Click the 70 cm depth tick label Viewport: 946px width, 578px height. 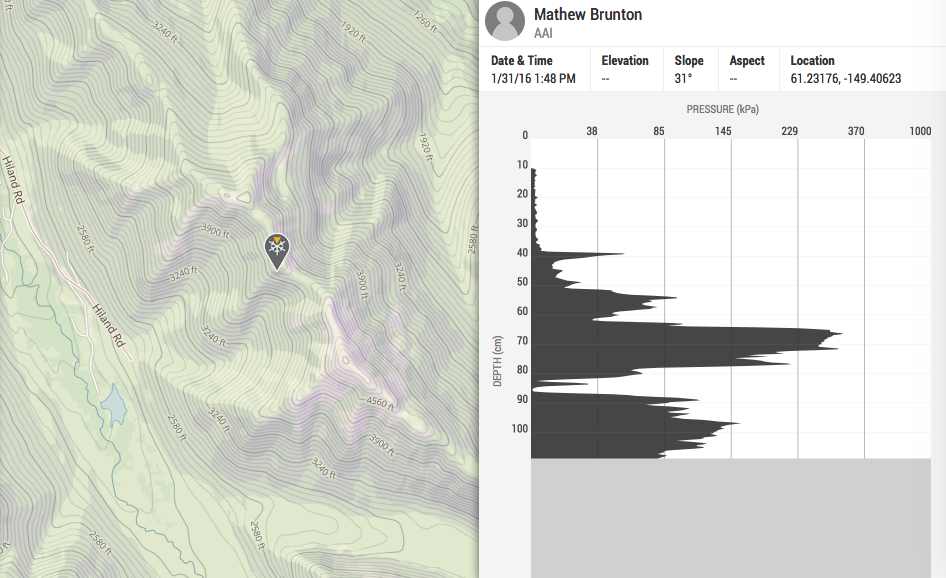point(522,341)
